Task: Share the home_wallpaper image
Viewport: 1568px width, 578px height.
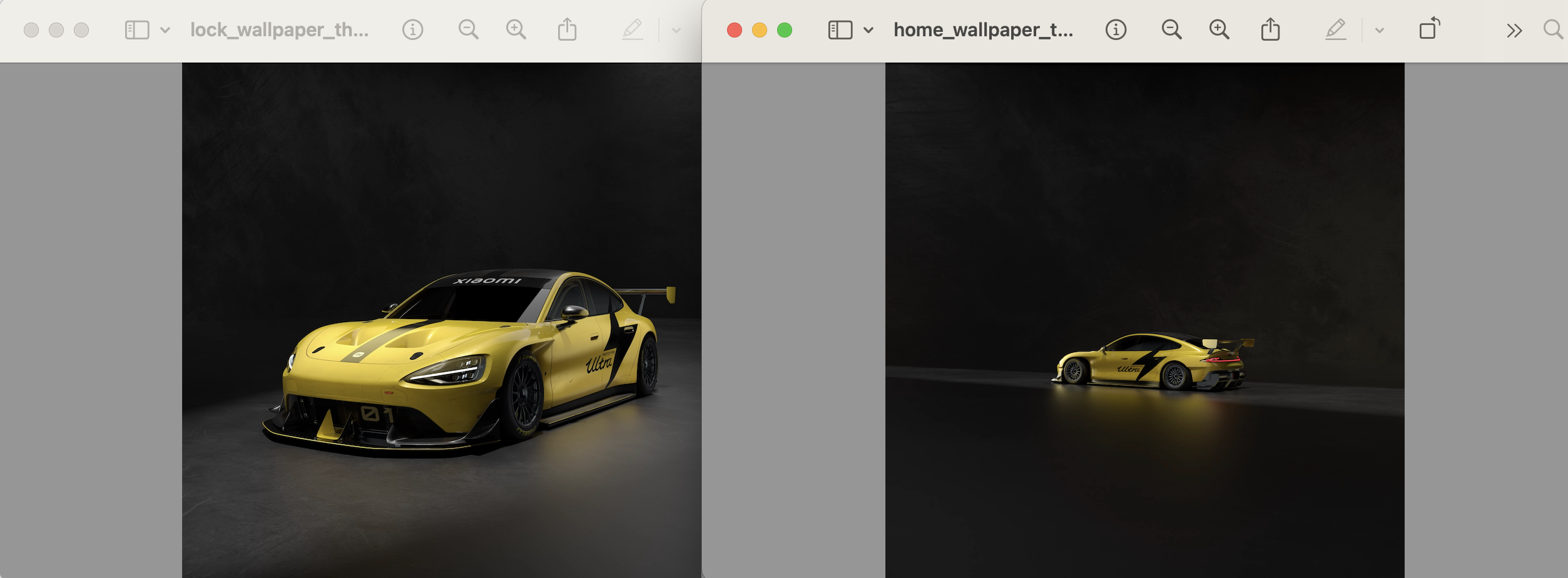Action: (x=1270, y=29)
